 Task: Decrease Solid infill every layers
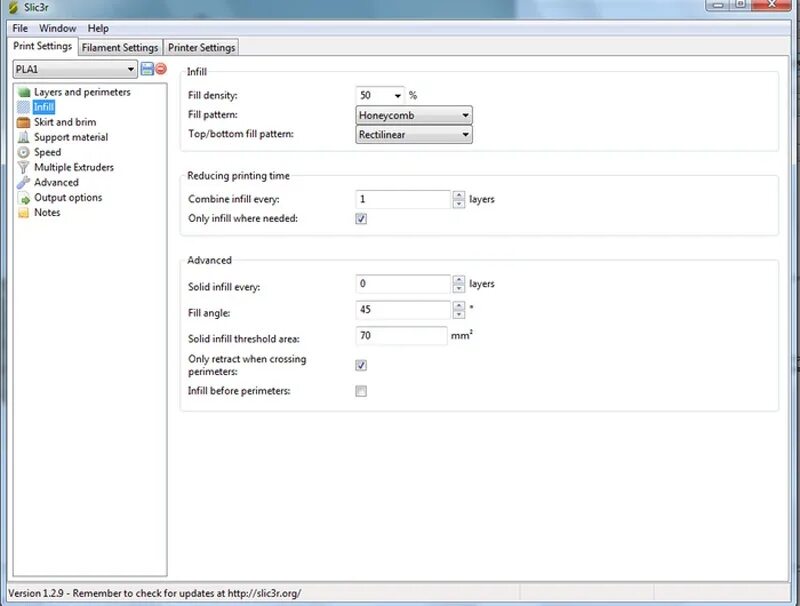(x=459, y=288)
